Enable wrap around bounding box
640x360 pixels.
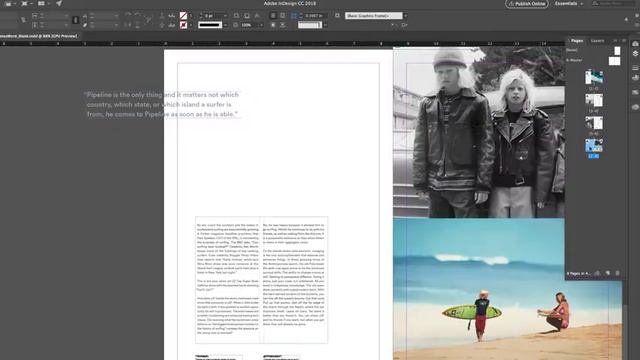(x=282, y=16)
